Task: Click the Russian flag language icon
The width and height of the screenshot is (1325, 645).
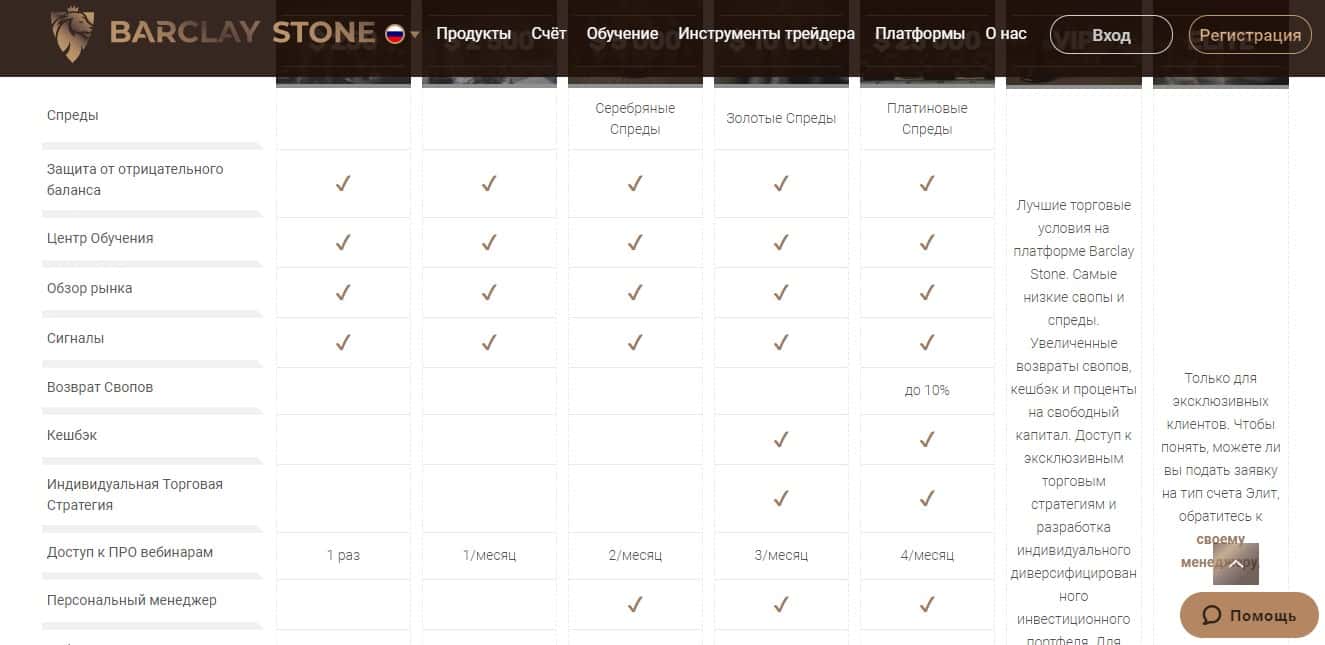Action: coord(395,34)
